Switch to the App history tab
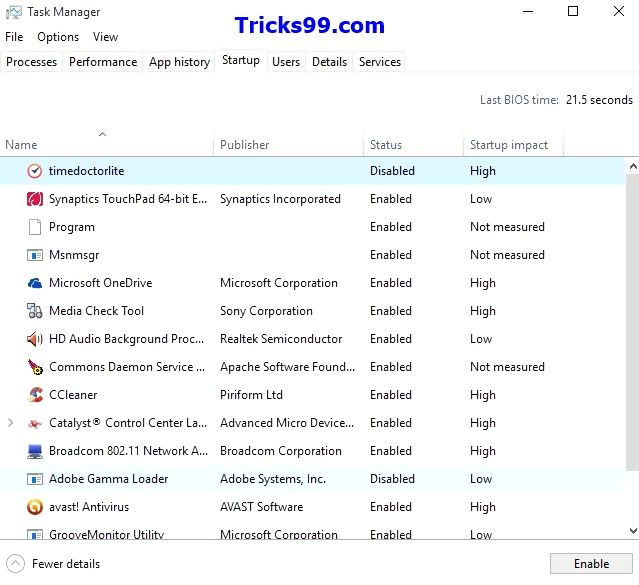This screenshot has width=639, height=585. (x=179, y=62)
